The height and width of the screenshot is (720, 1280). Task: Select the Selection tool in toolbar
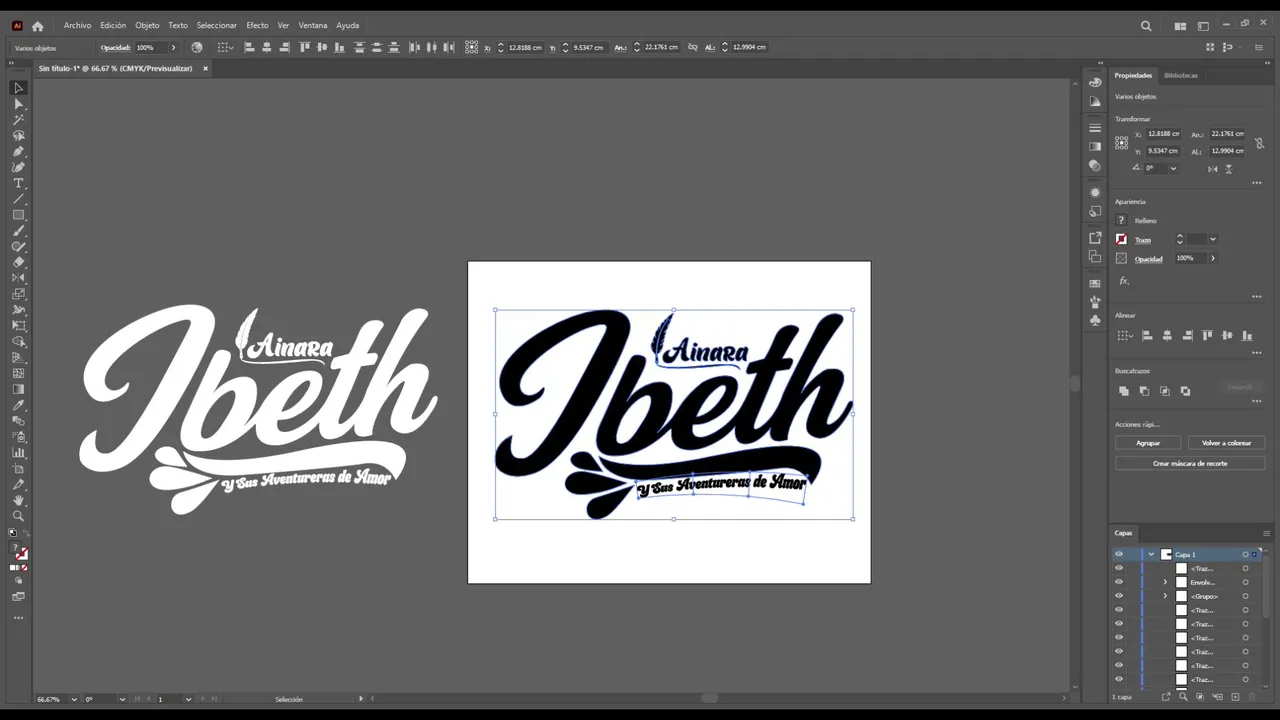point(18,88)
